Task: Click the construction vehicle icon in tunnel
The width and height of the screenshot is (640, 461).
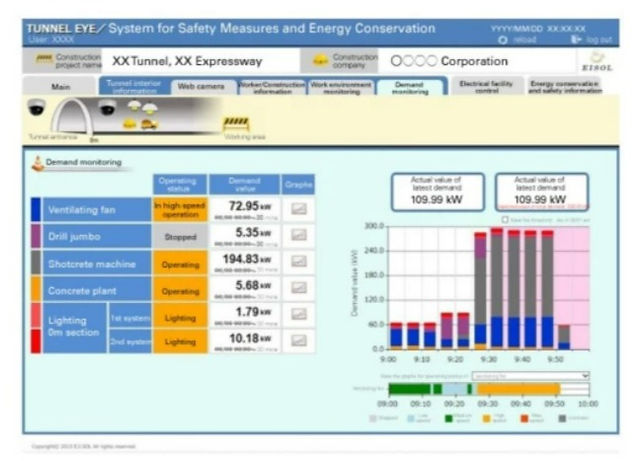Action: tap(149, 124)
